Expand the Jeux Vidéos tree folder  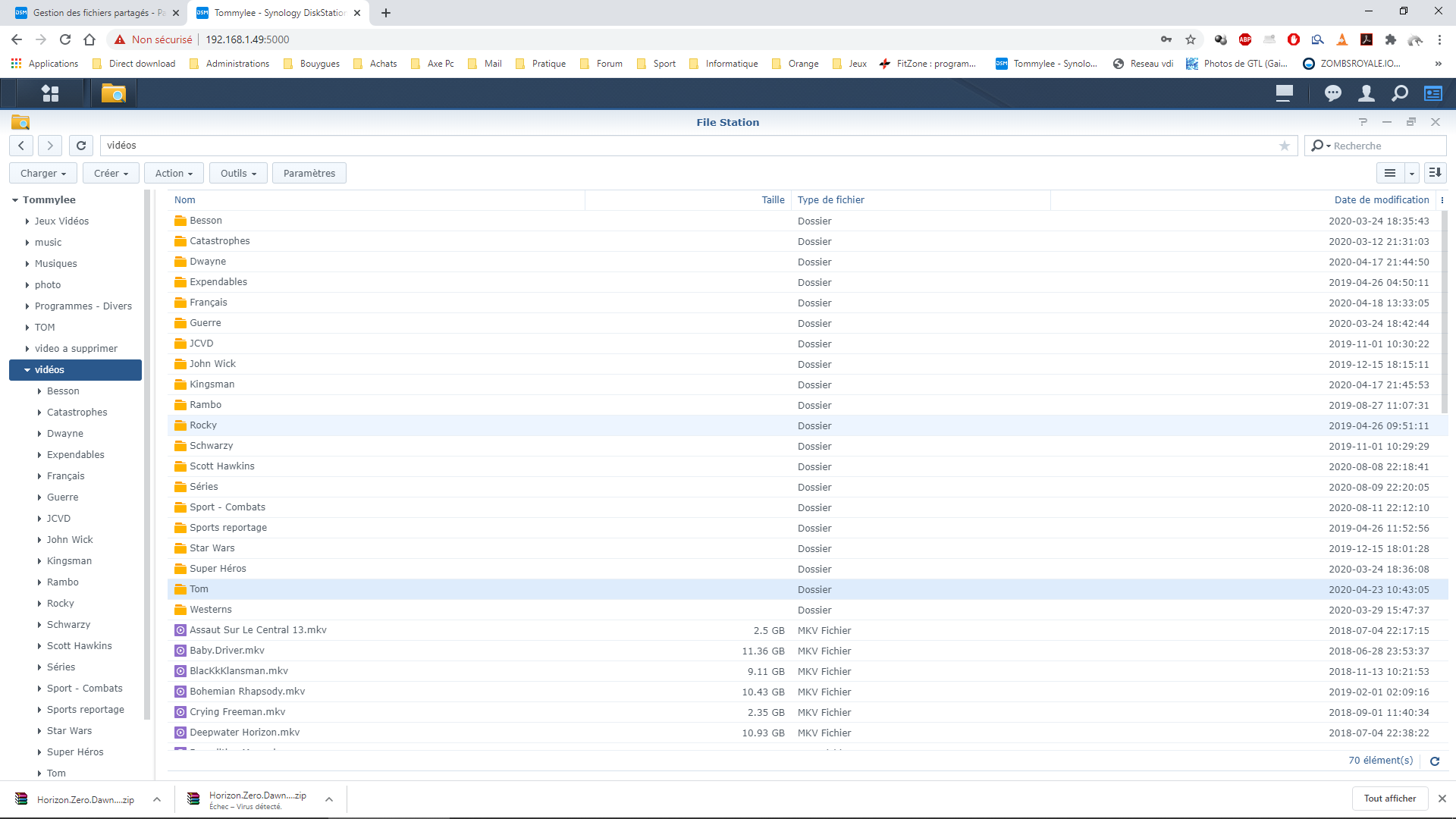point(27,221)
